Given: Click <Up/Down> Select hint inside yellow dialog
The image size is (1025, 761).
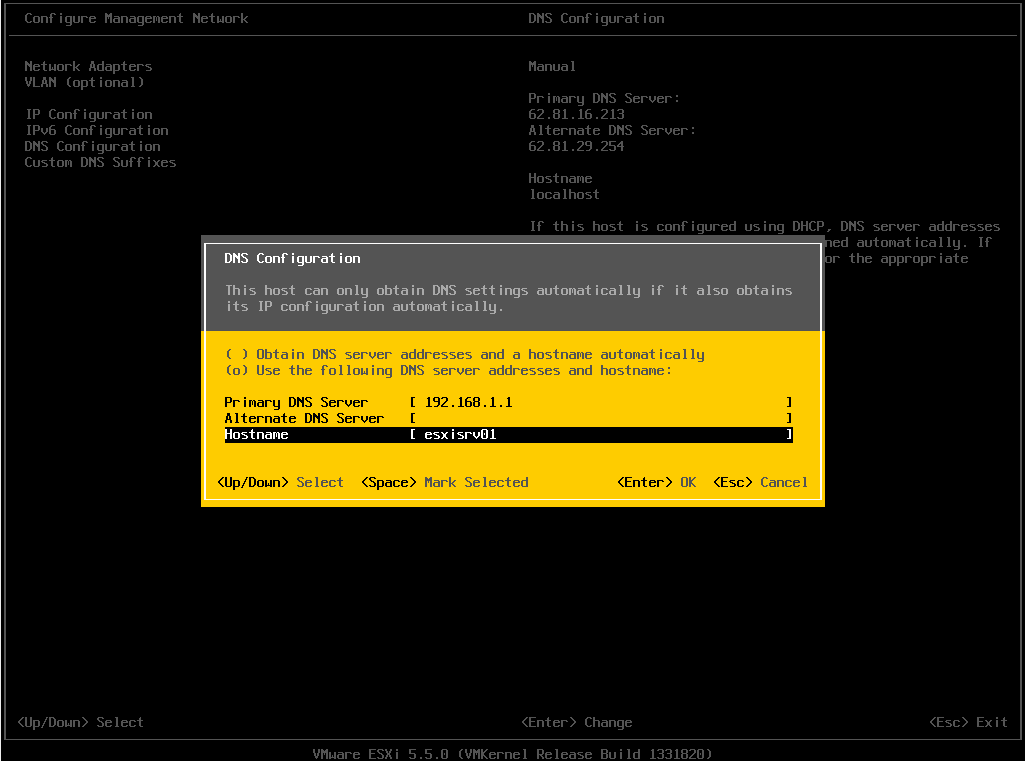Looking at the screenshot, I should click(280, 482).
